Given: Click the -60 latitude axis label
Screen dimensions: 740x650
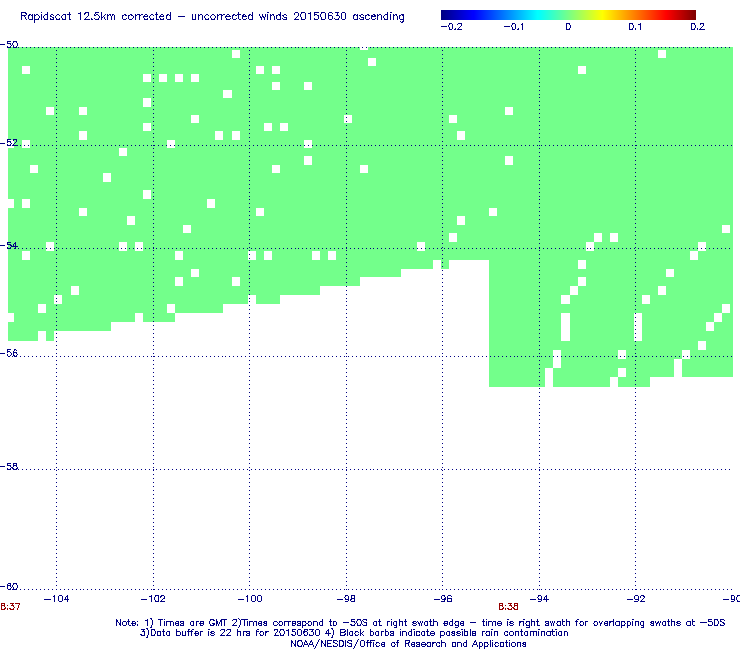Looking at the screenshot, I should [9, 587].
